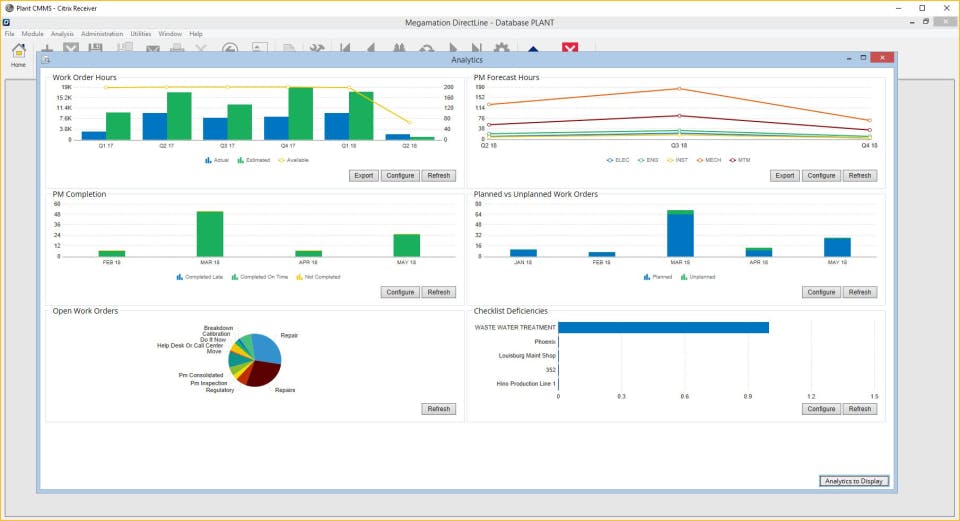The width and height of the screenshot is (960, 521).
Task: Click the Analytics window title icon
Action: click(x=46, y=59)
